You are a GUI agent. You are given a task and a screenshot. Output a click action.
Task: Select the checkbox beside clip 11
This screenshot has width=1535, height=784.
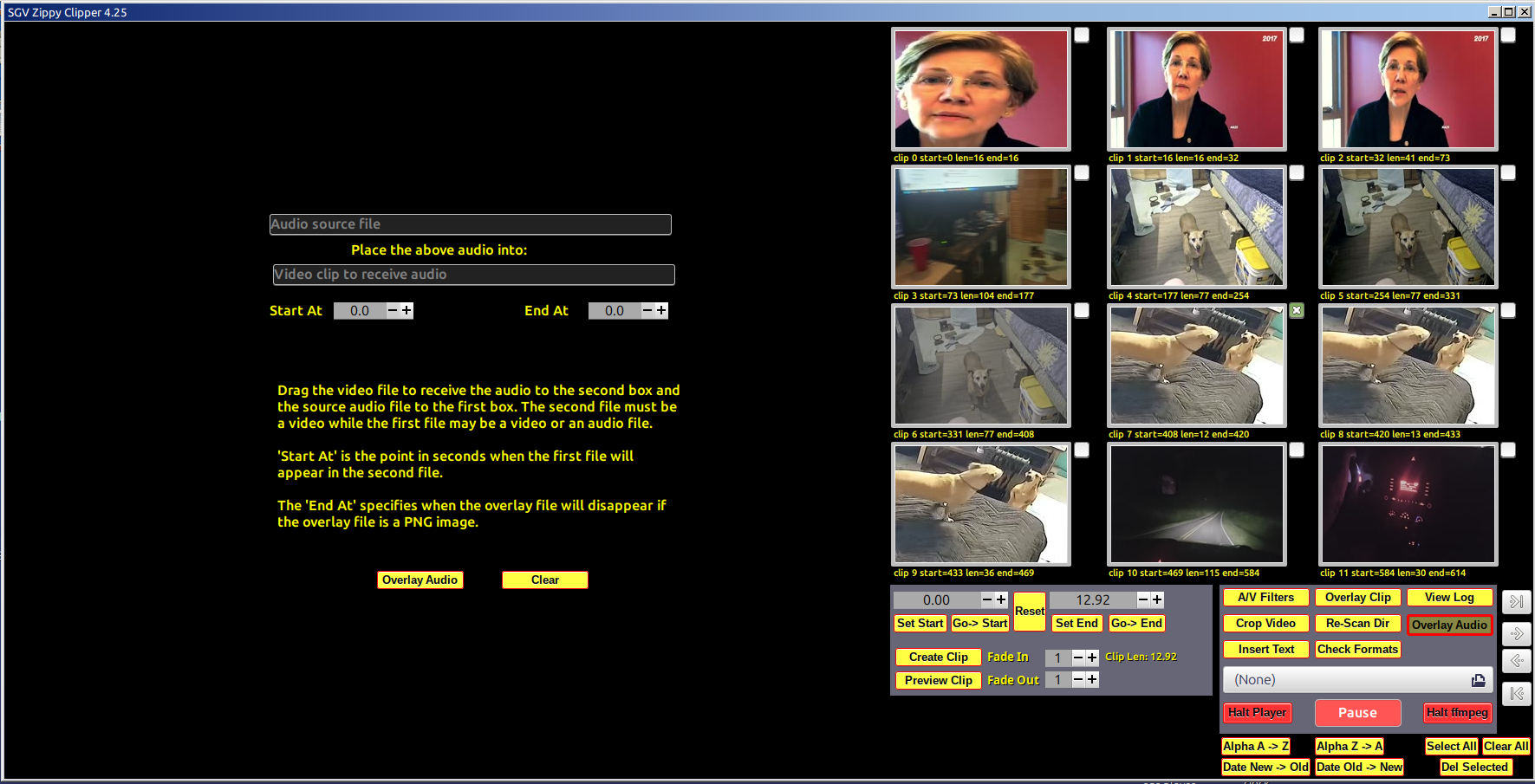click(x=1508, y=450)
